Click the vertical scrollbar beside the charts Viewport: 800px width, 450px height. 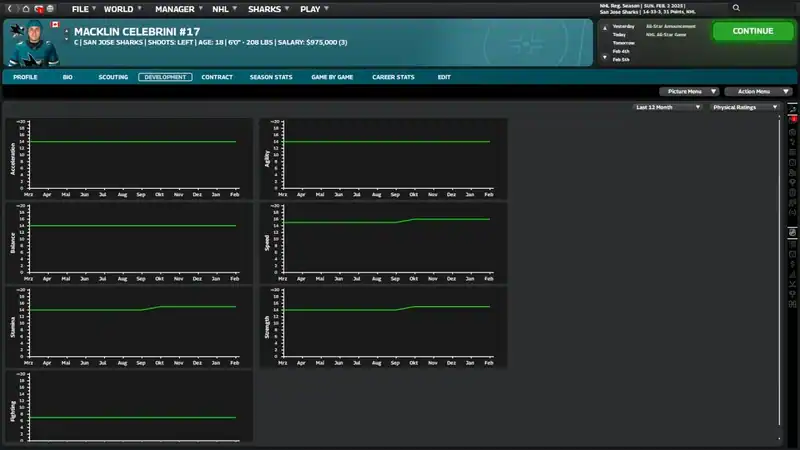pyautogui.click(x=779, y=270)
